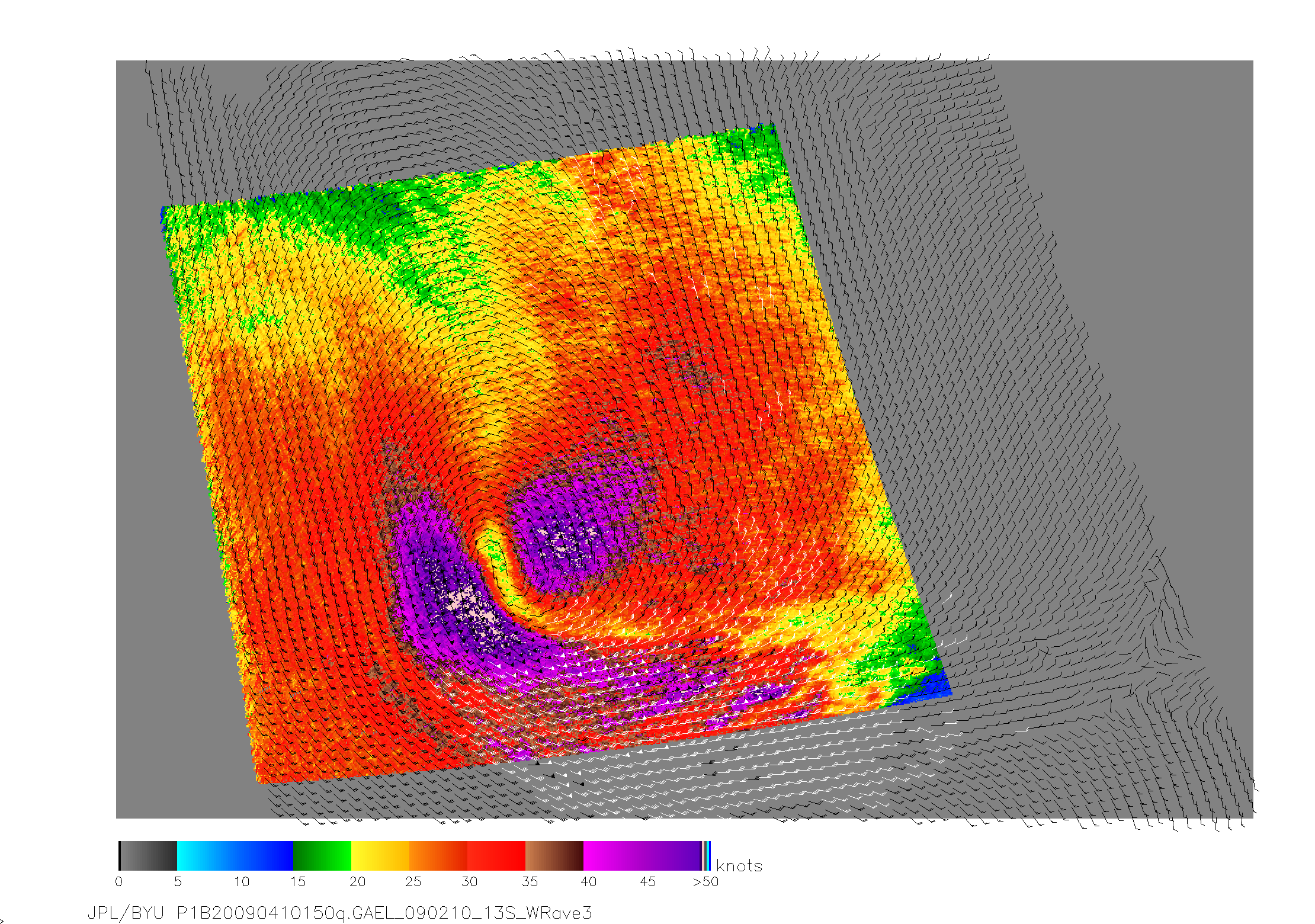Click the '0' legend tick label
Screen dimensions: 1315x924
119,882
